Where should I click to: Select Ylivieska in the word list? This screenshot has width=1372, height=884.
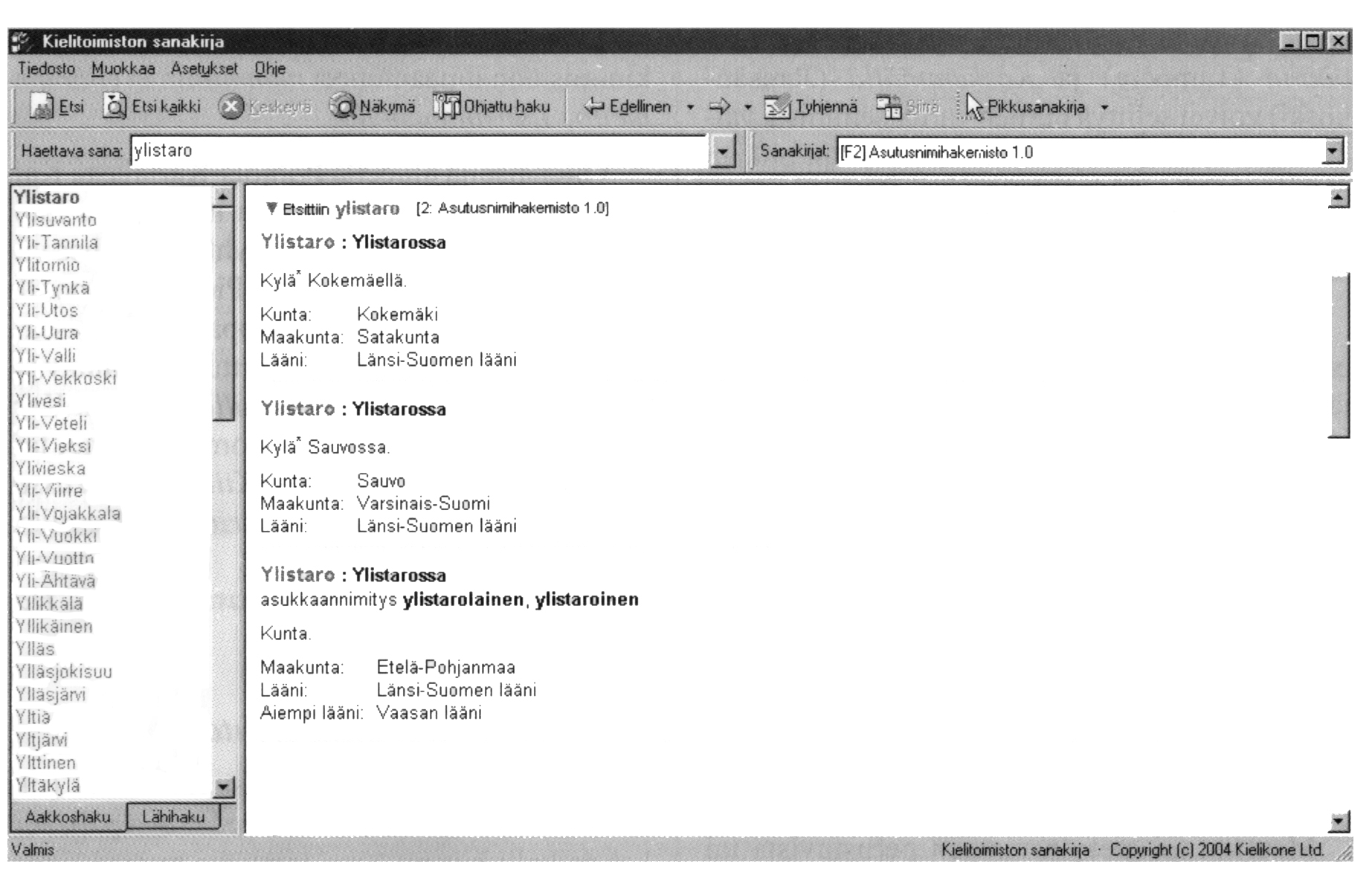[x=51, y=468]
